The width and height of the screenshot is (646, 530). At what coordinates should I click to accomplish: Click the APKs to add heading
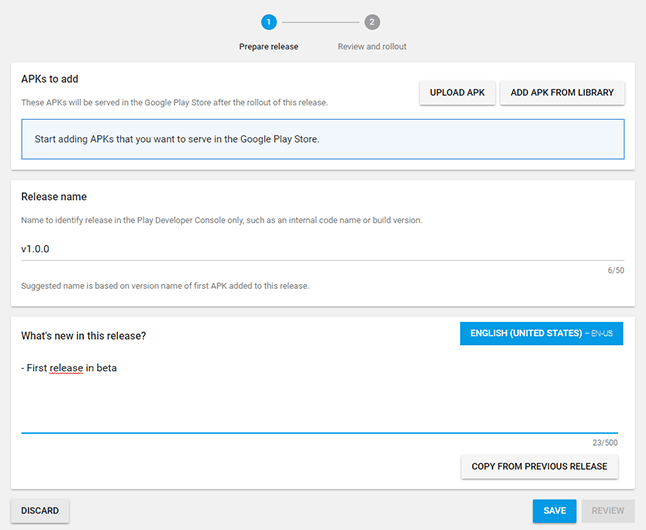tap(50, 79)
